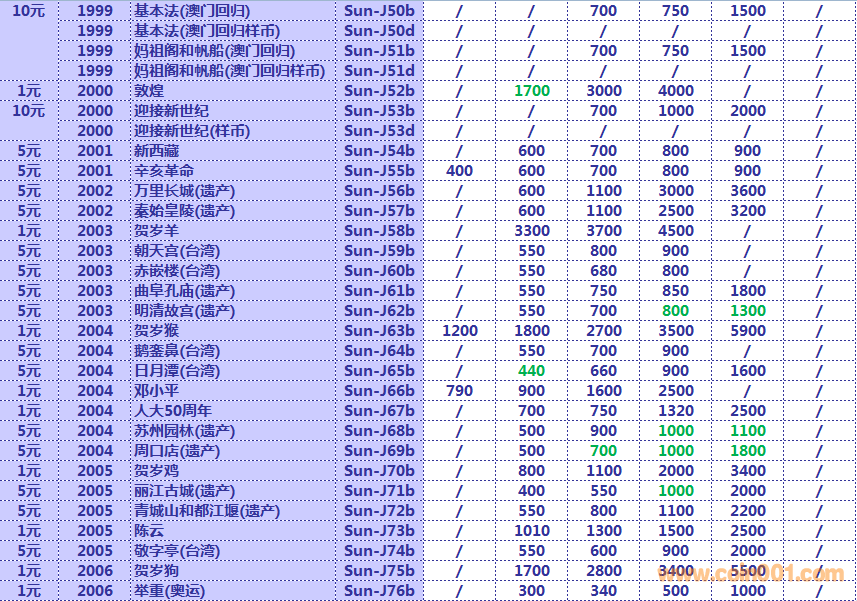This screenshot has height=601, width=857.
Task: Click the 790 price in 邓小平 row
Action: tap(459, 391)
